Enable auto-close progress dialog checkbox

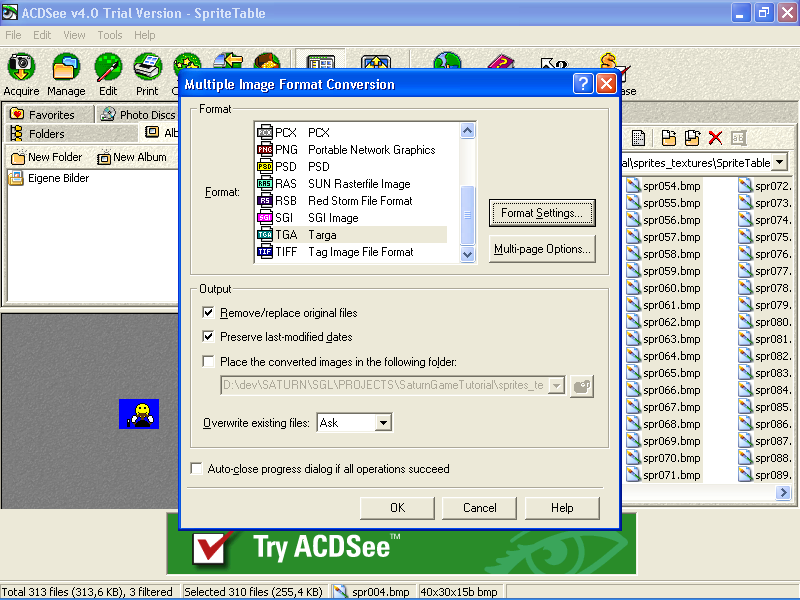(196, 468)
